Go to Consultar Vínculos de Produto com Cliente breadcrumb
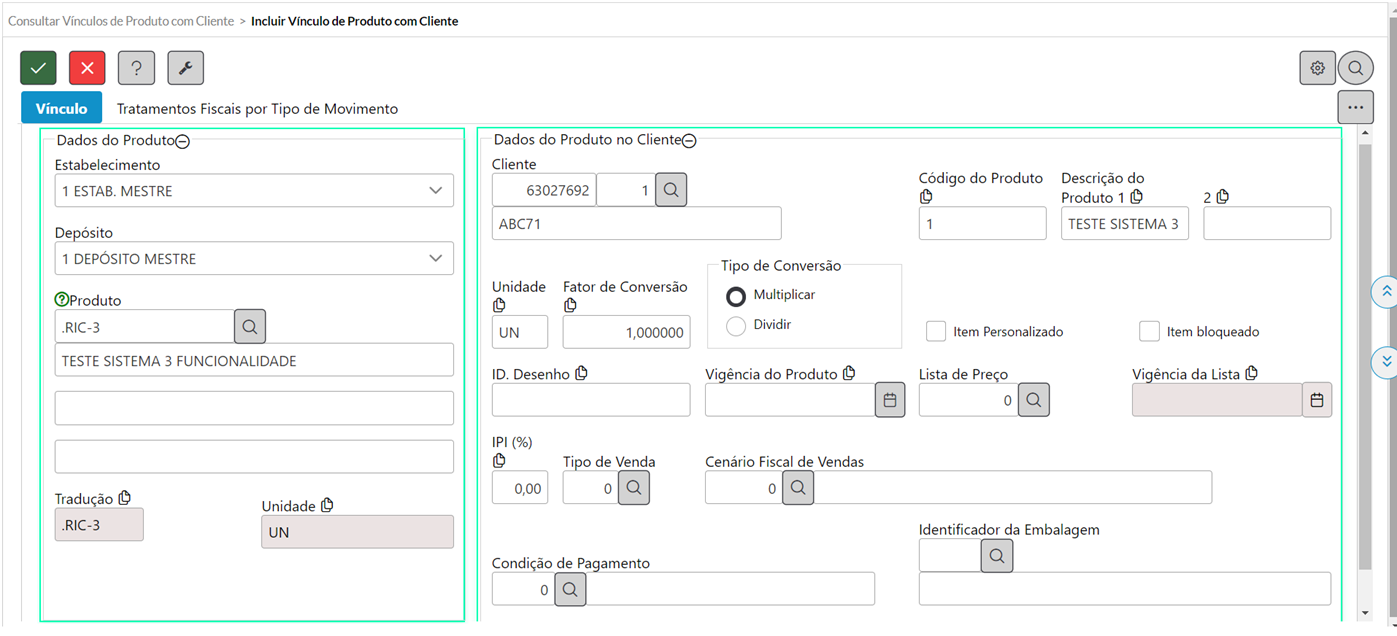1397x636 pixels. [x=121, y=20]
